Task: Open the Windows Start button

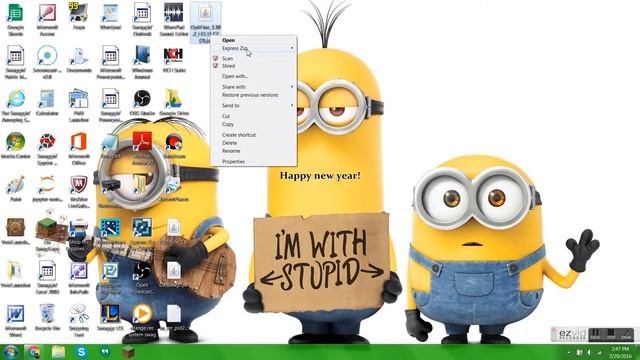Action: pyautogui.click(x=10, y=352)
